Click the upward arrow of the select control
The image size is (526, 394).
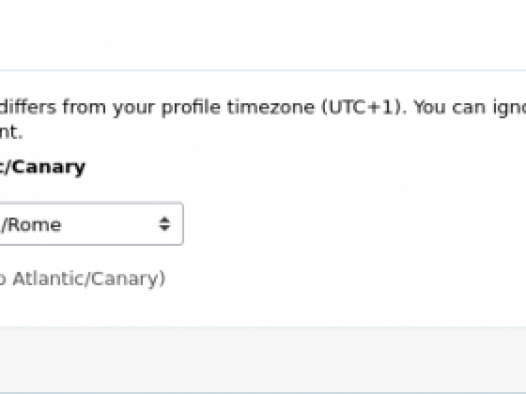coord(164,220)
